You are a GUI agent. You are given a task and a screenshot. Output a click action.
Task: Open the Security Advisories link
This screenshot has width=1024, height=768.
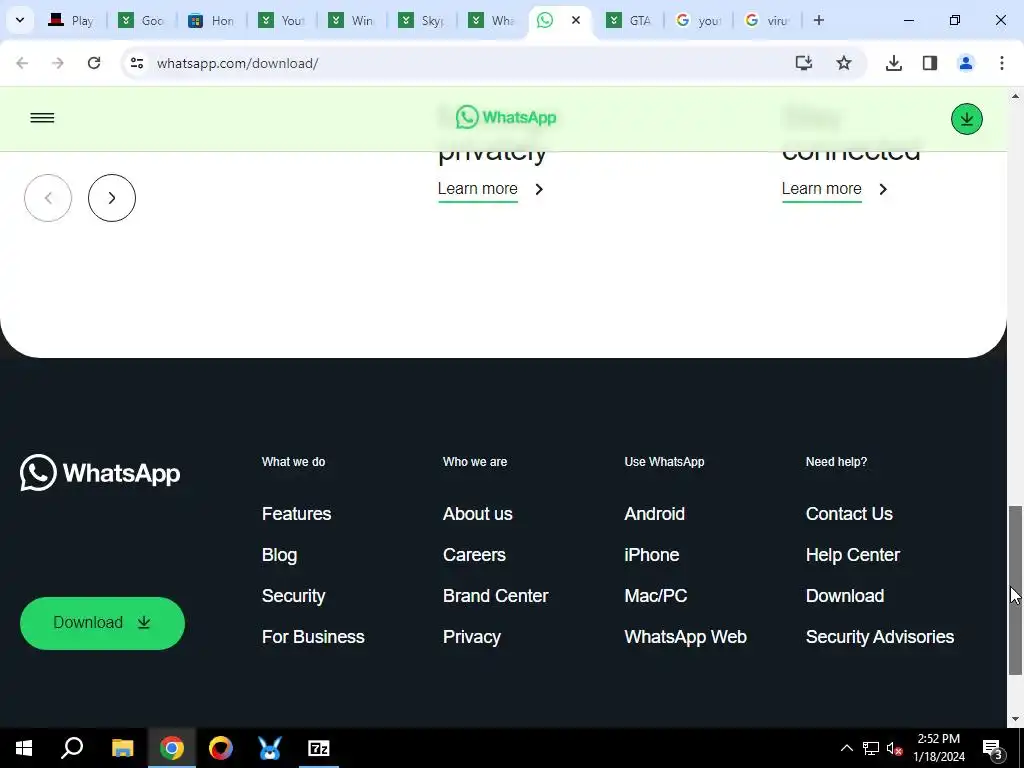(880, 637)
